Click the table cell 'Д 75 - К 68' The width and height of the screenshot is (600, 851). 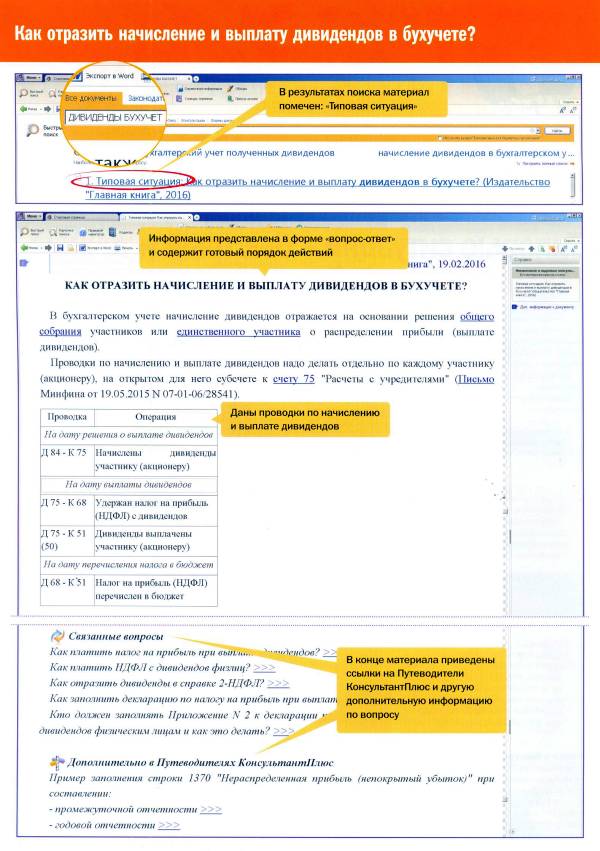pyautogui.click(x=67, y=509)
